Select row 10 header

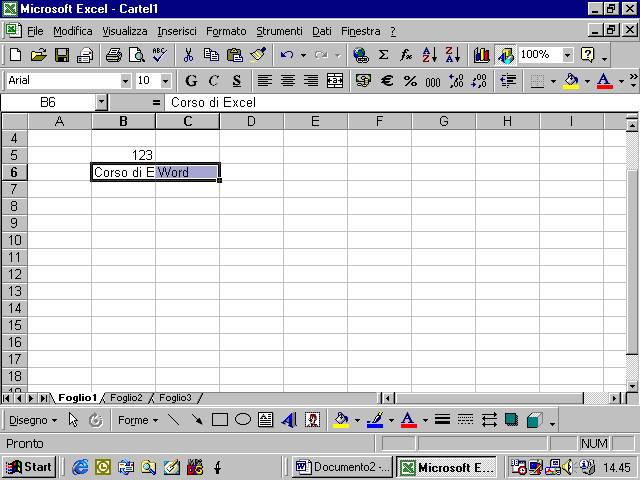14,240
